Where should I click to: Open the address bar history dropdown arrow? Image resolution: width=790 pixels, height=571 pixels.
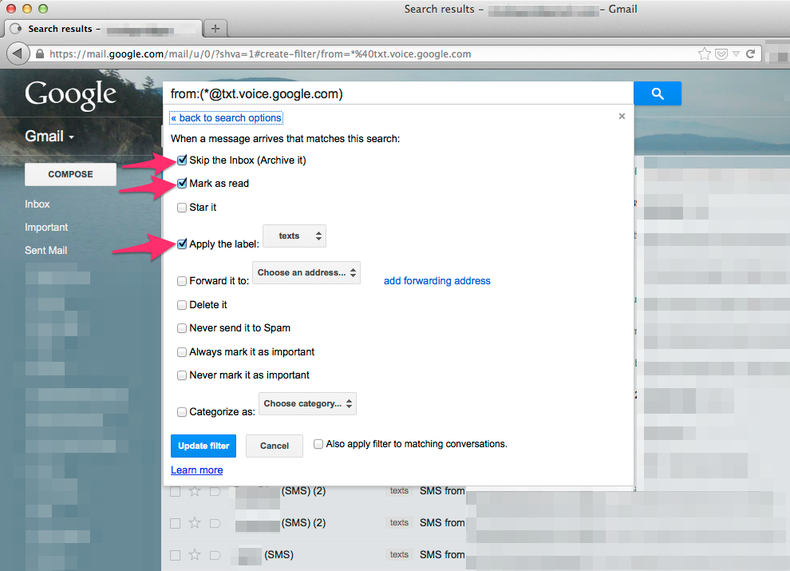pos(736,54)
